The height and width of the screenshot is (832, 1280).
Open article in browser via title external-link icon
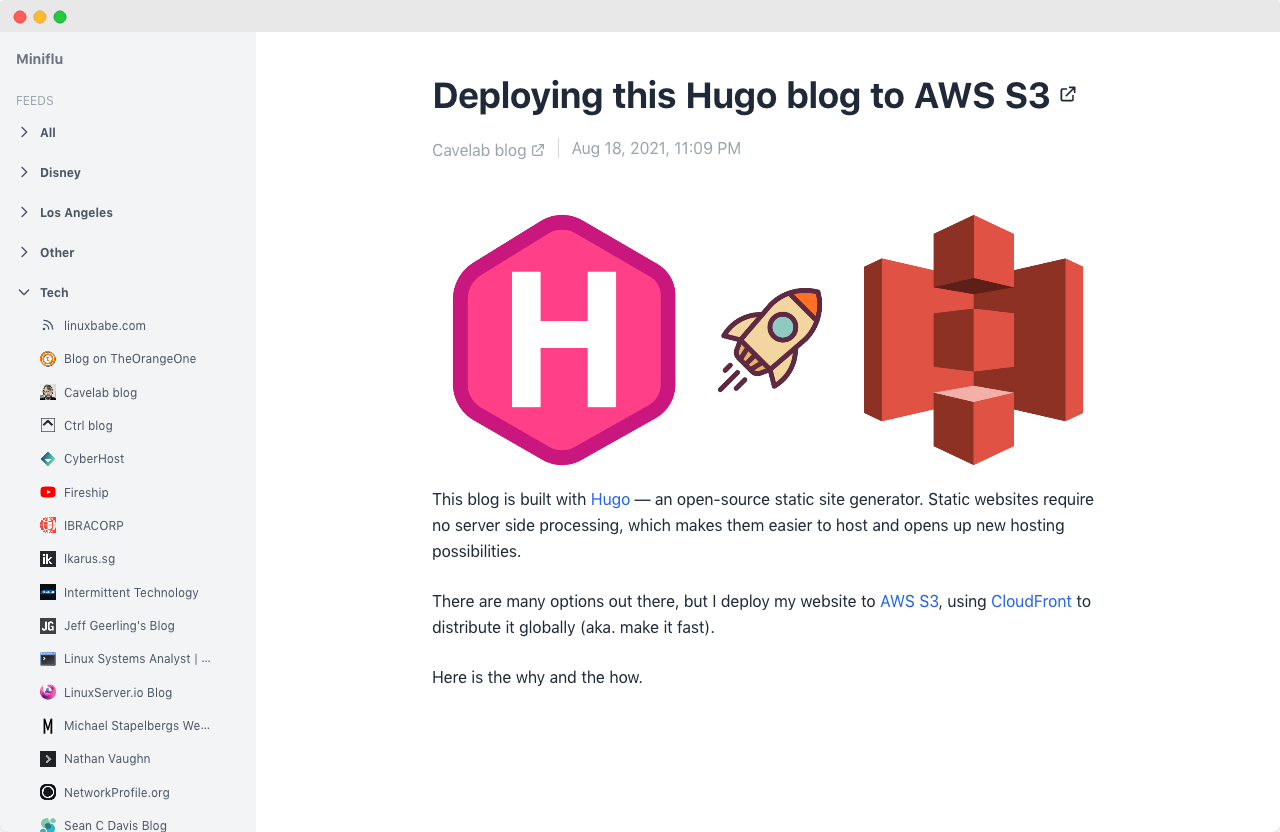[1068, 94]
